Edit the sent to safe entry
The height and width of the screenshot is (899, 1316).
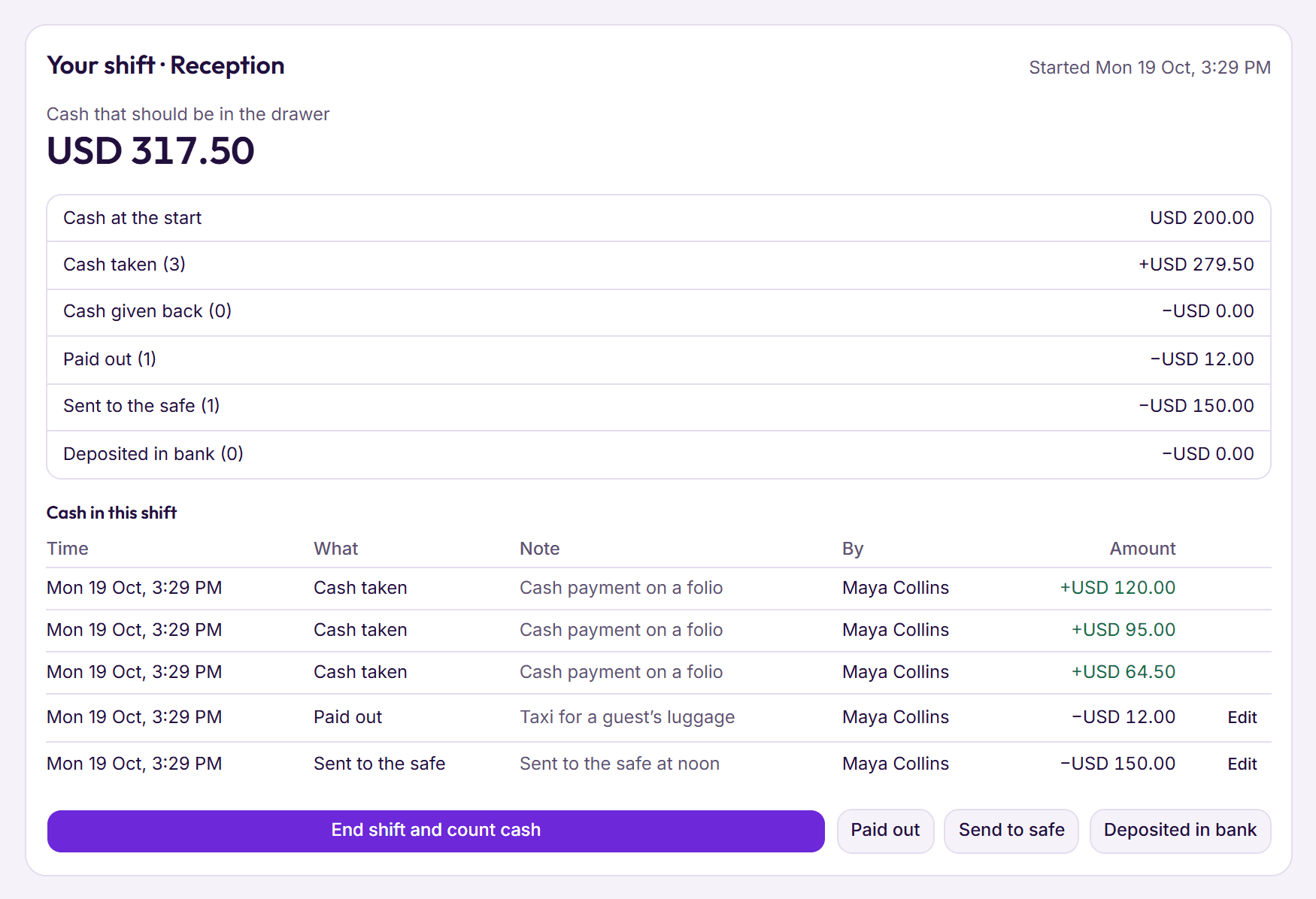click(x=1242, y=764)
